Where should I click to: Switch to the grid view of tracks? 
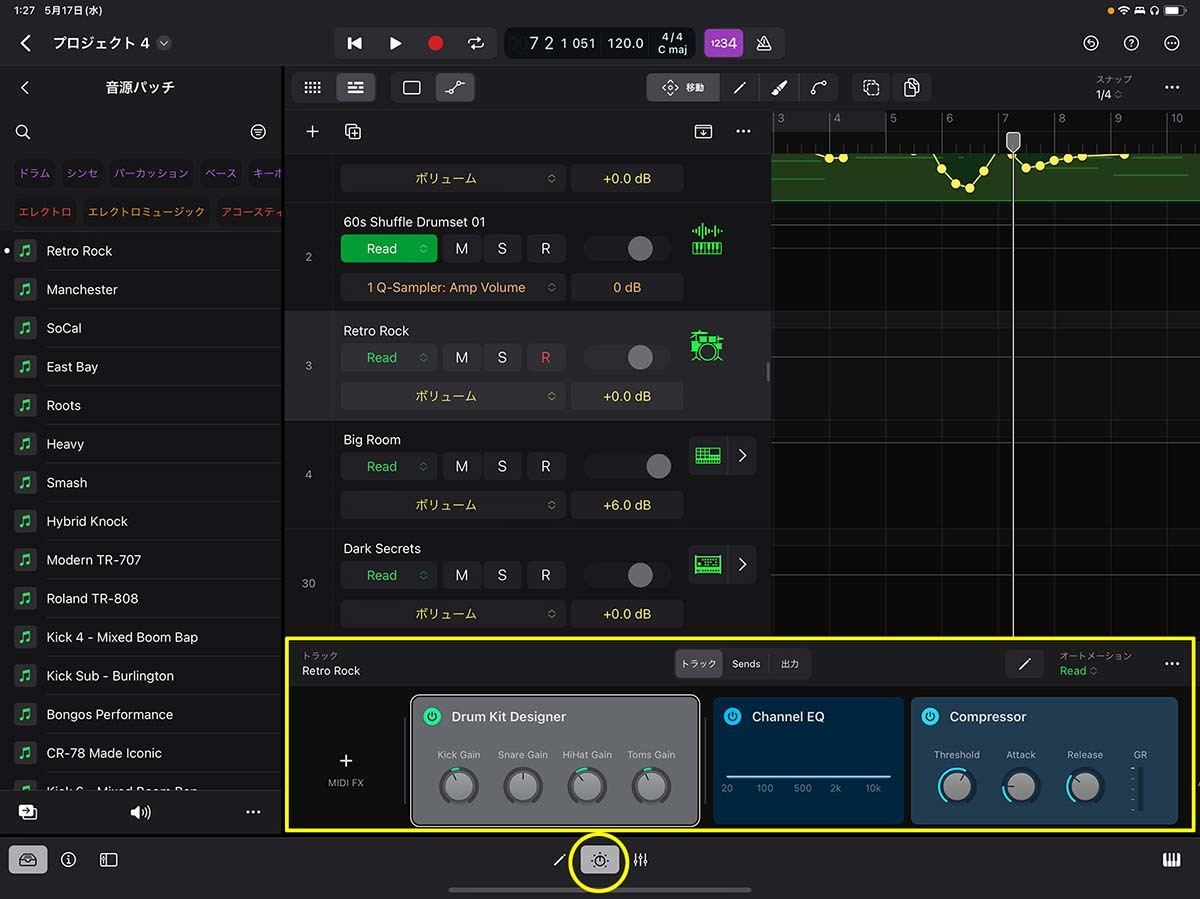(313, 88)
